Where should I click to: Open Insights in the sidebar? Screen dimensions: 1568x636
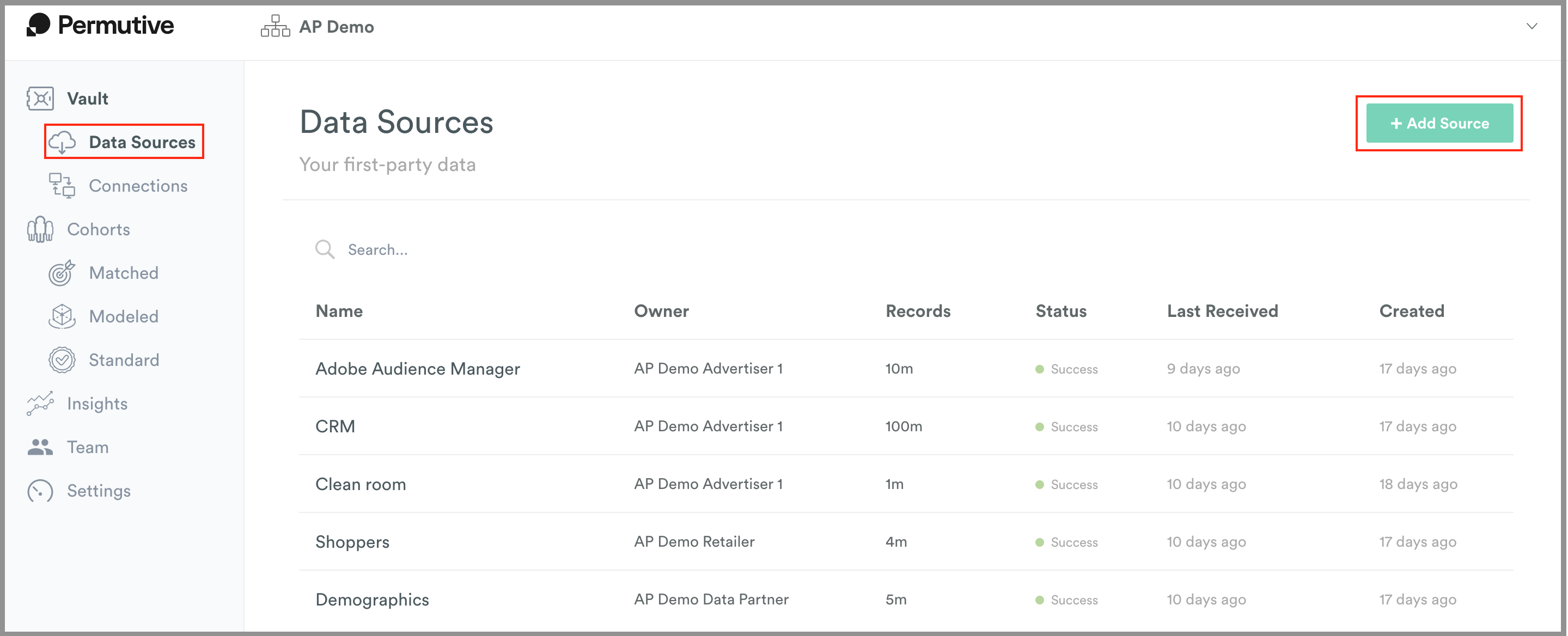97,403
